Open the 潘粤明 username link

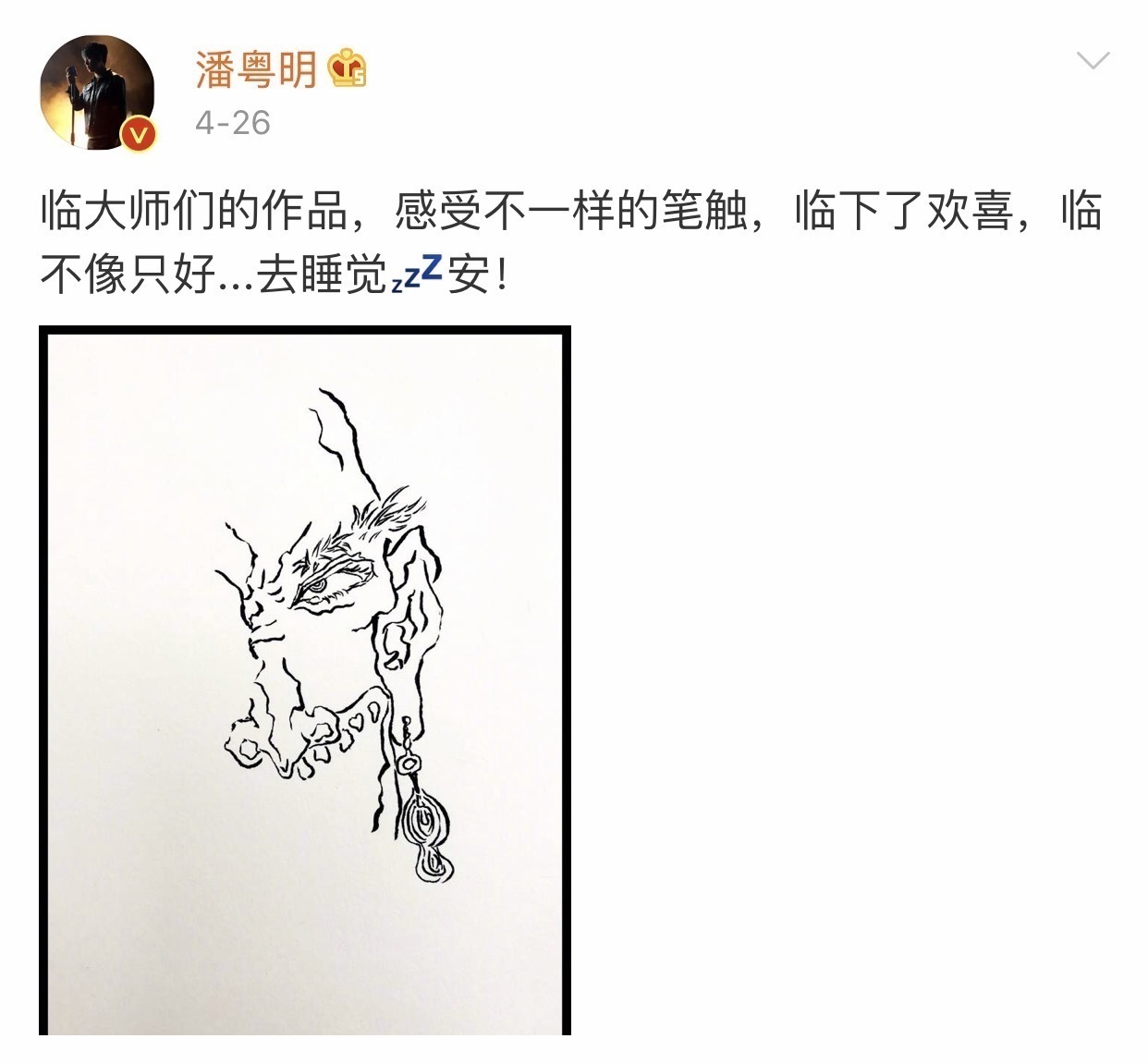[x=256, y=68]
